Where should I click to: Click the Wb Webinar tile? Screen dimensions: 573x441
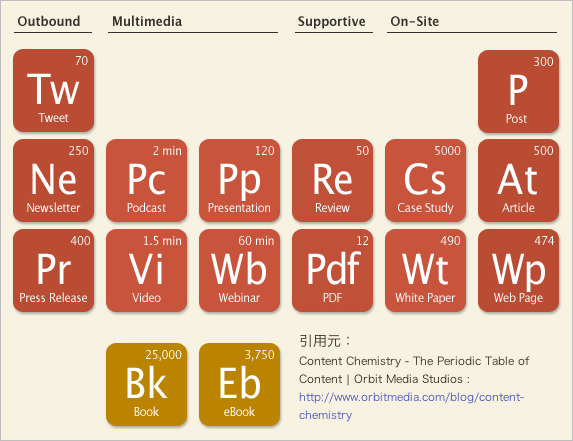(239, 270)
